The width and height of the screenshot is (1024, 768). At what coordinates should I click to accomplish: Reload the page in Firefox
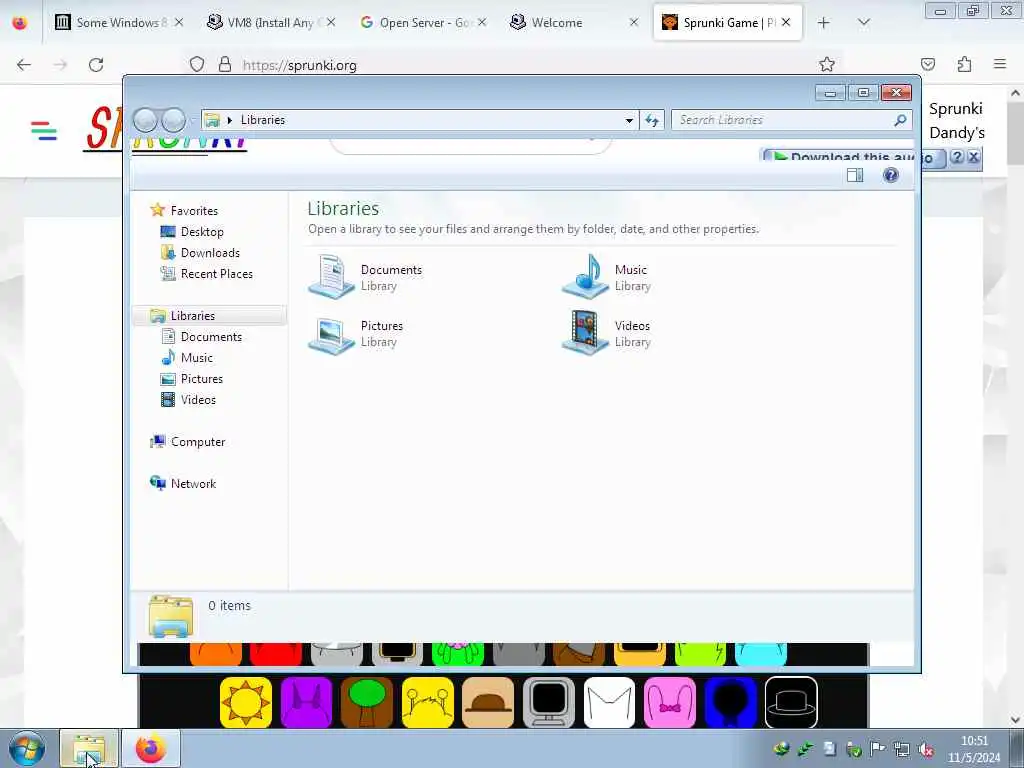point(96,65)
